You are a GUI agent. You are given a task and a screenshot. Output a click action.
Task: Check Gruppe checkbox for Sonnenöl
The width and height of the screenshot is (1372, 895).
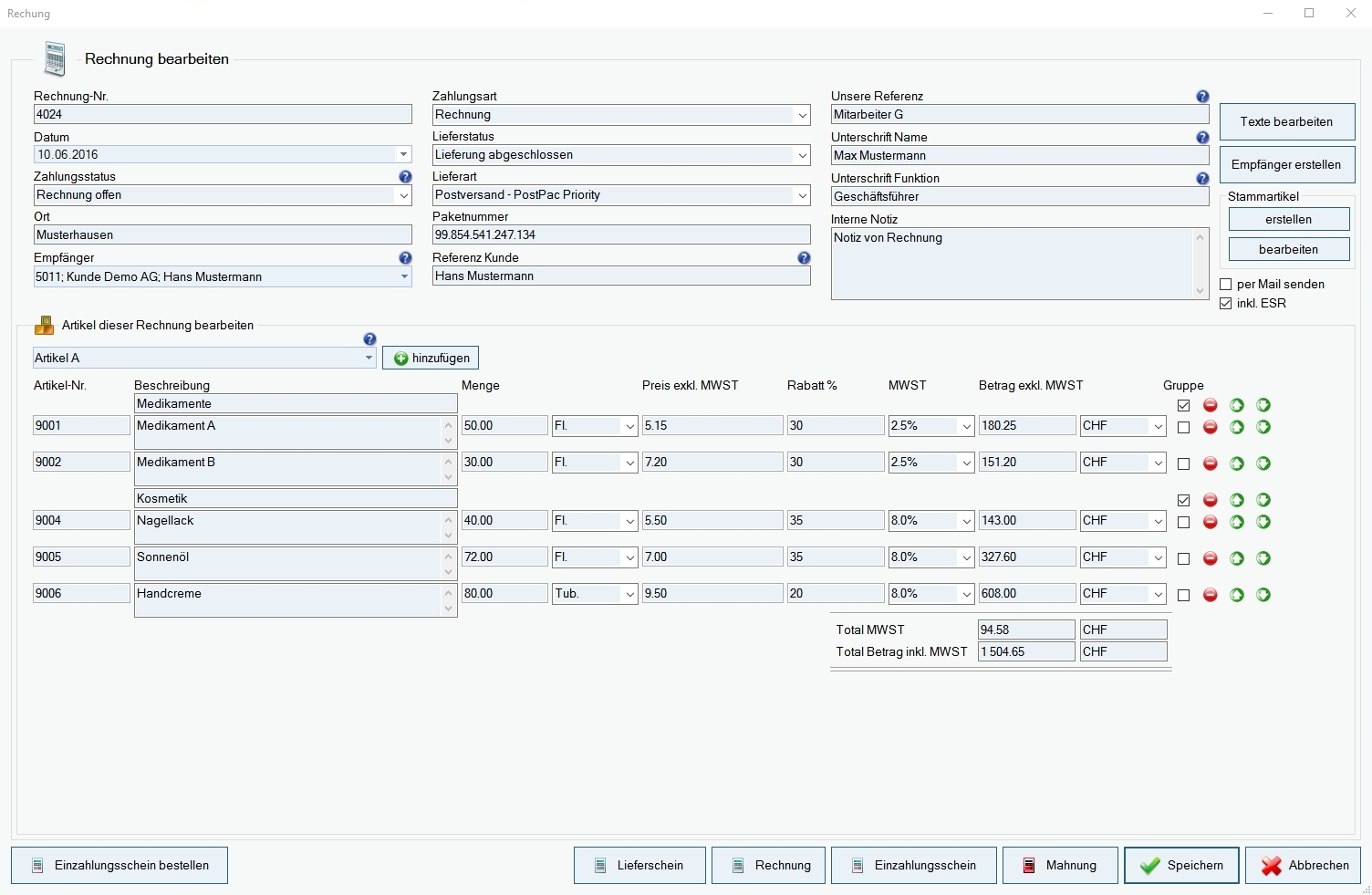point(1183,559)
